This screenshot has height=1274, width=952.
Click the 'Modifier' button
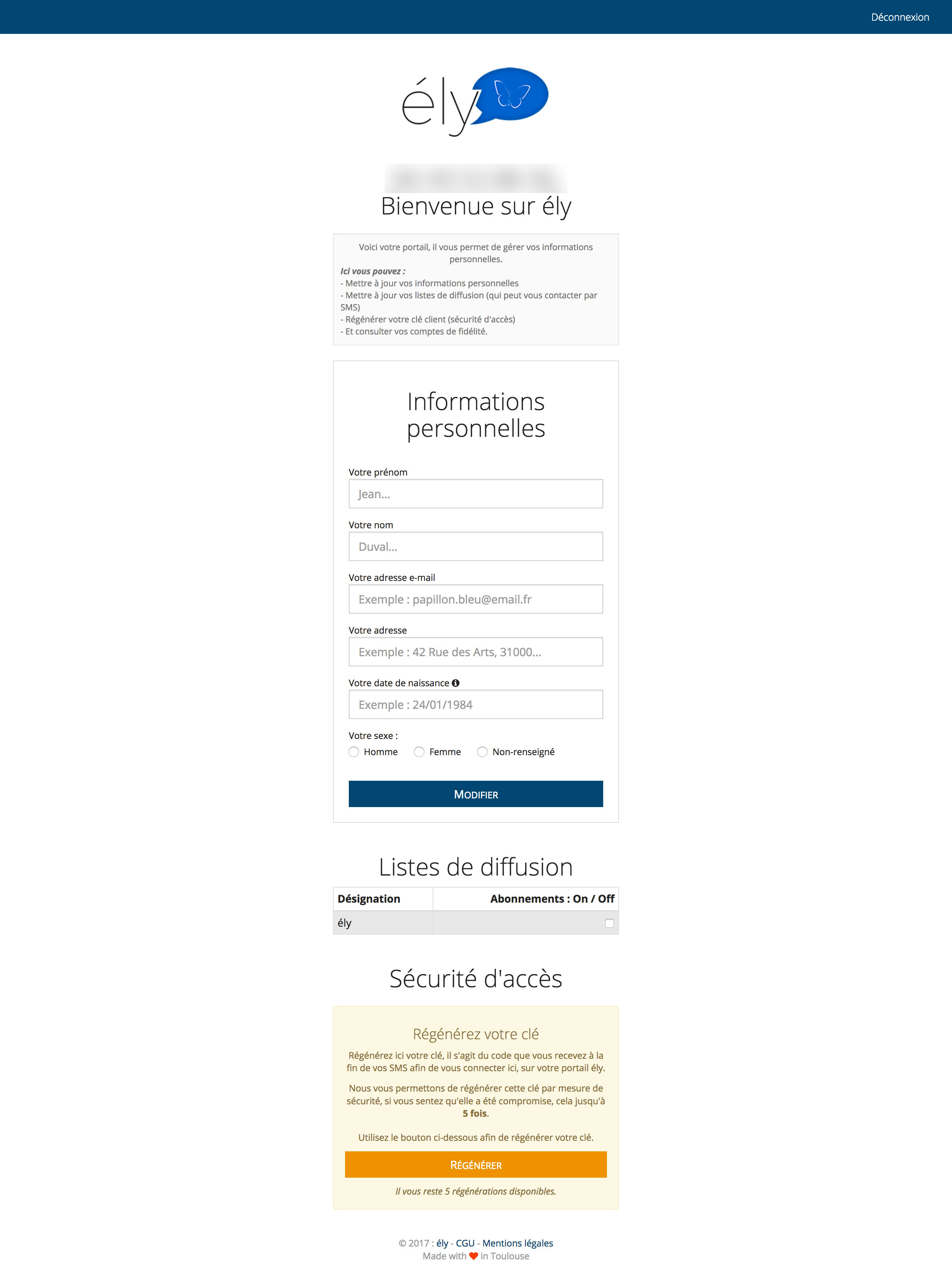point(476,794)
